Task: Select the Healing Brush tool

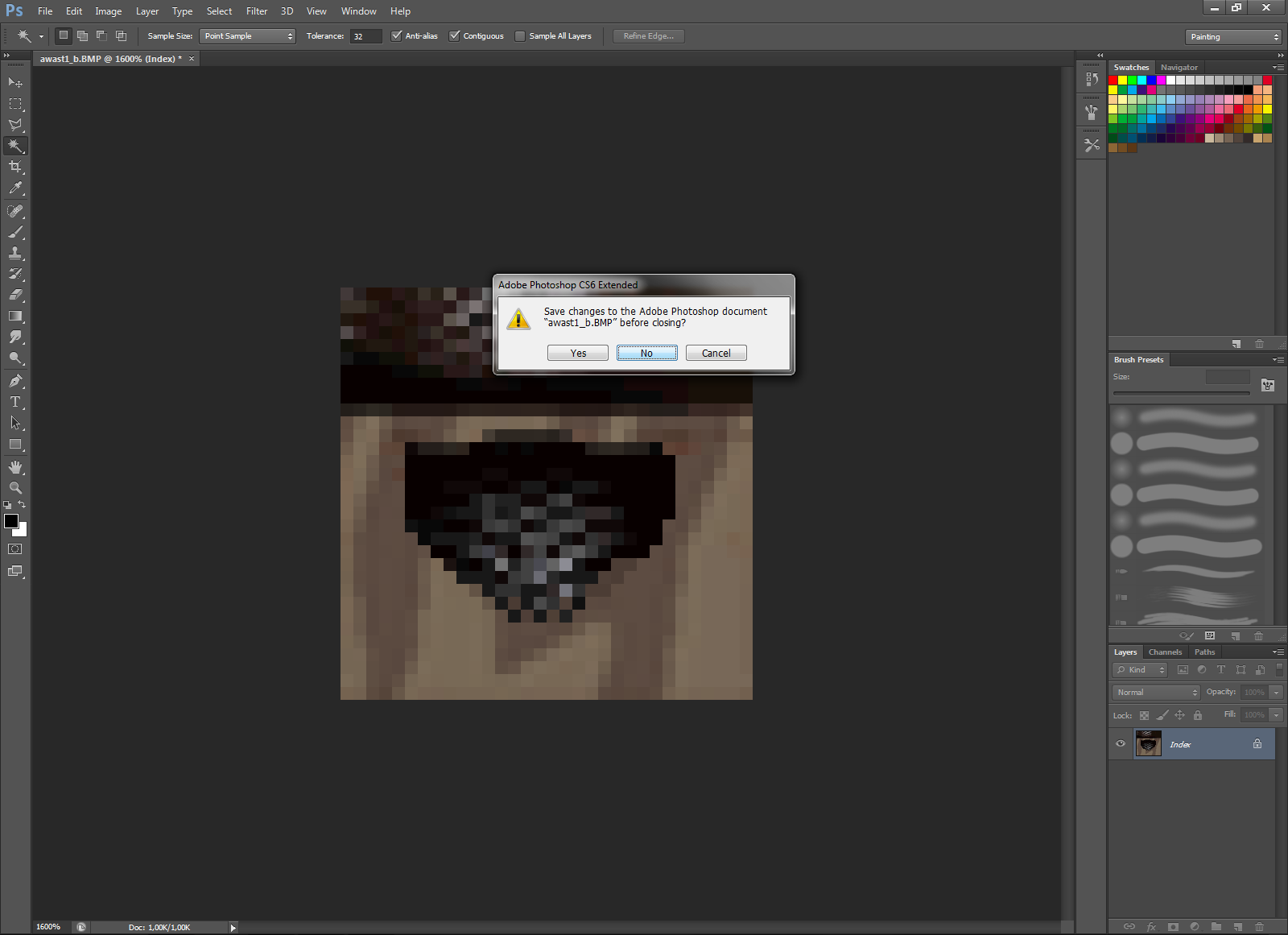Action: click(x=15, y=211)
